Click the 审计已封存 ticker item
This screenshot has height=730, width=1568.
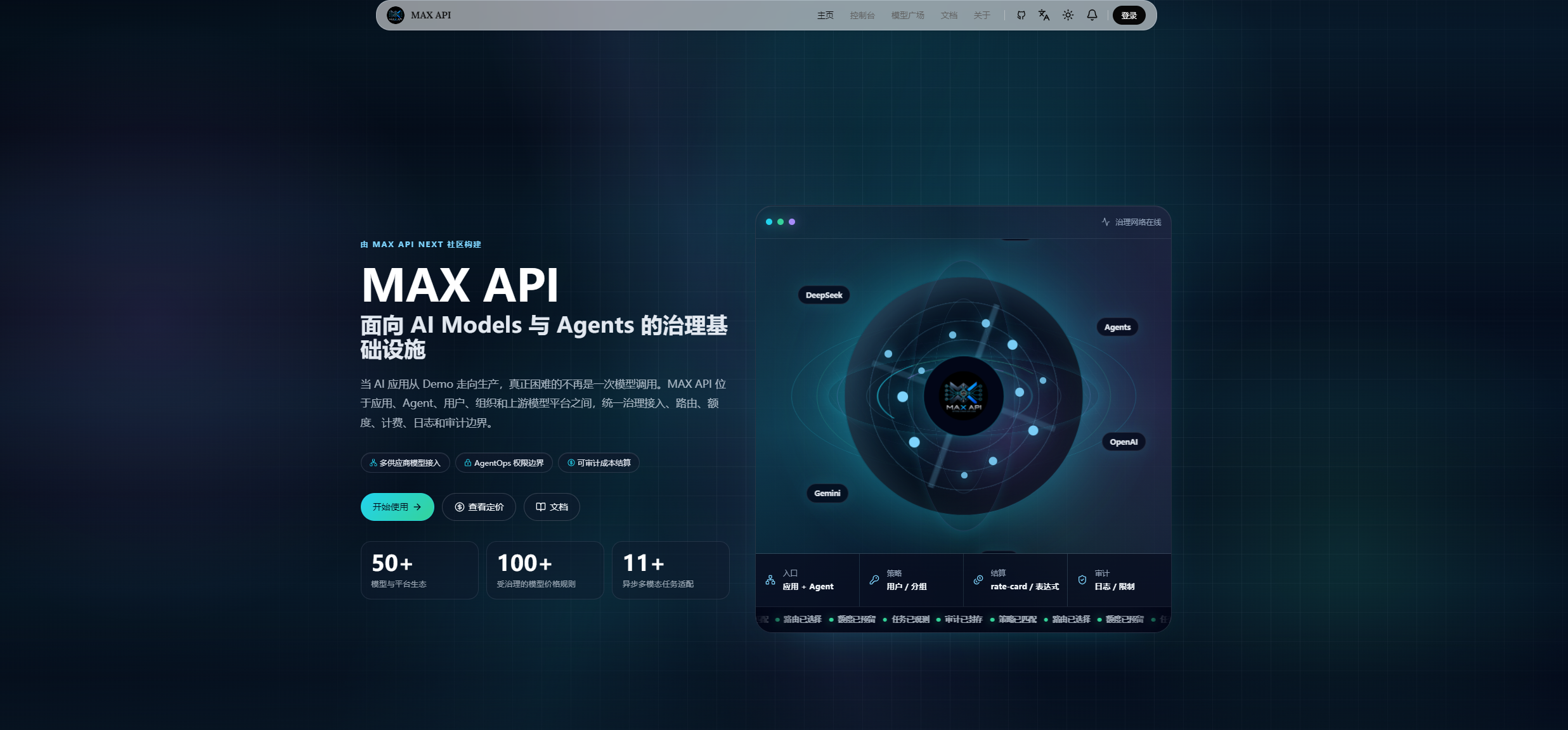tap(960, 620)
